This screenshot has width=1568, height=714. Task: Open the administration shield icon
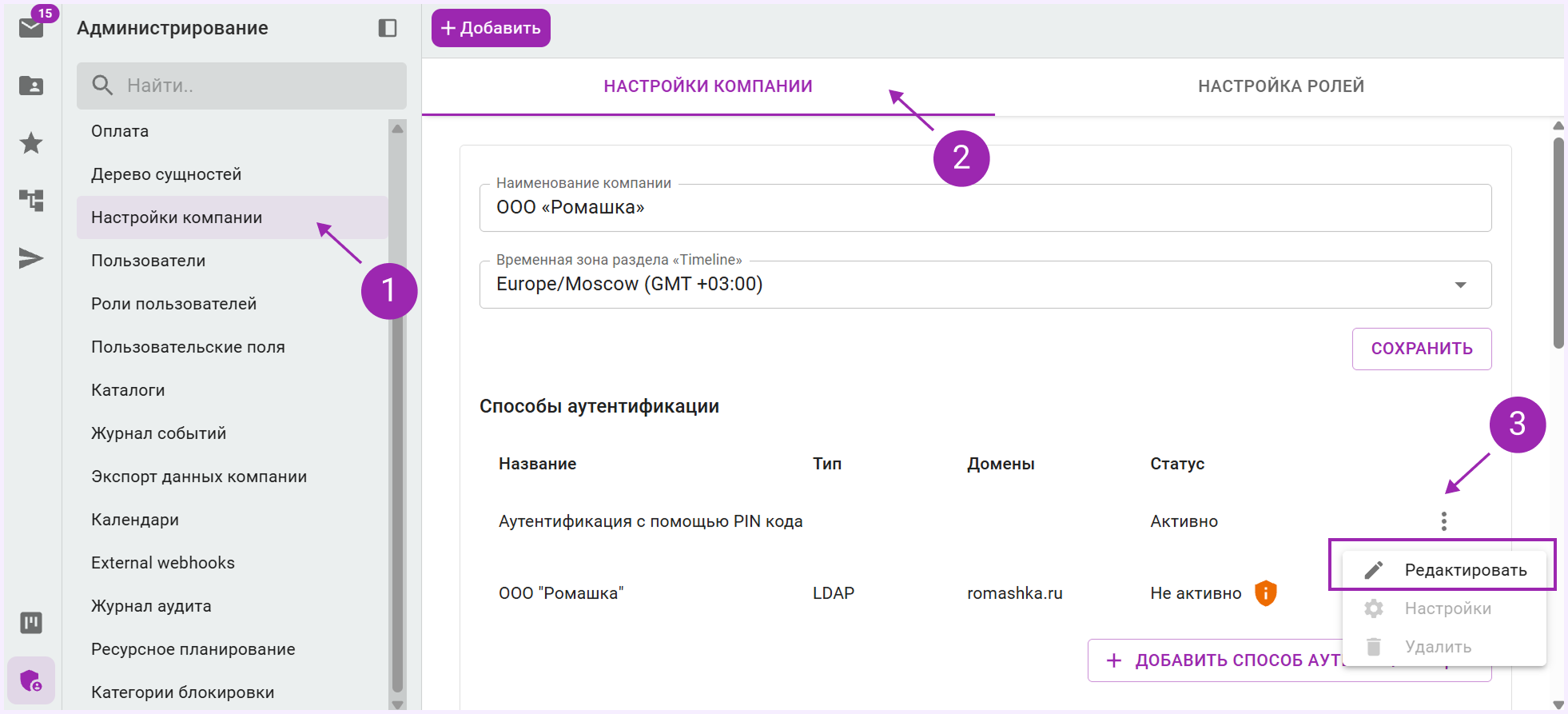31,680
